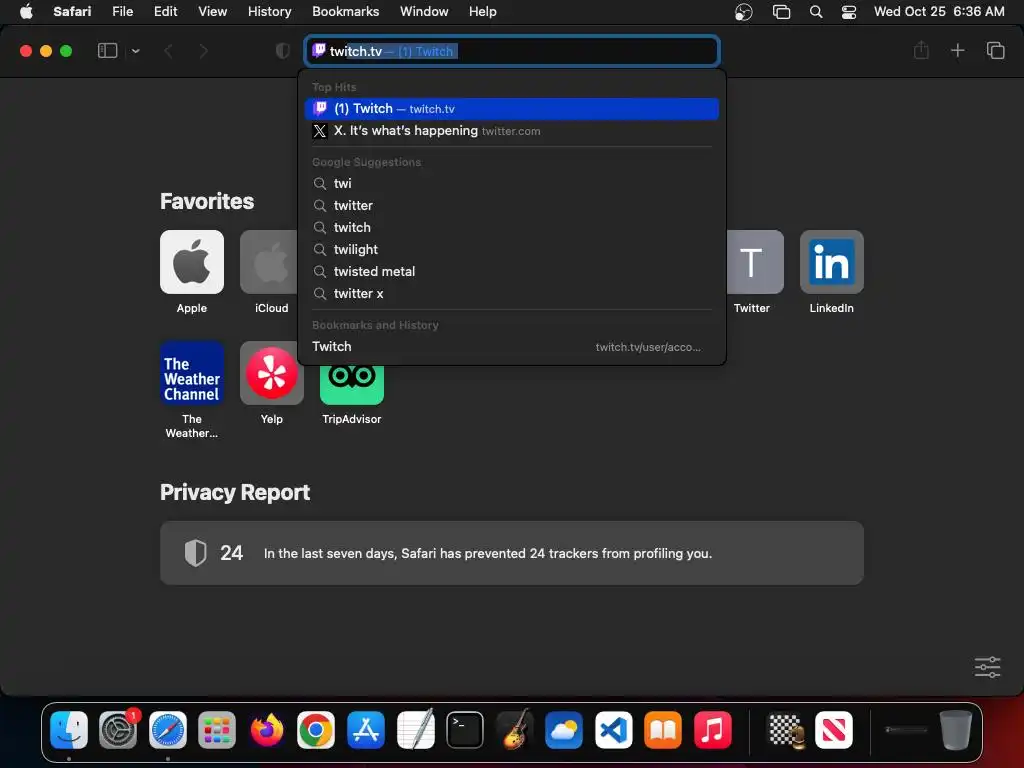Choose the 'twilight' Google suggestion
The width and height of the screenshot is (1024, 768).
point(512,249)
